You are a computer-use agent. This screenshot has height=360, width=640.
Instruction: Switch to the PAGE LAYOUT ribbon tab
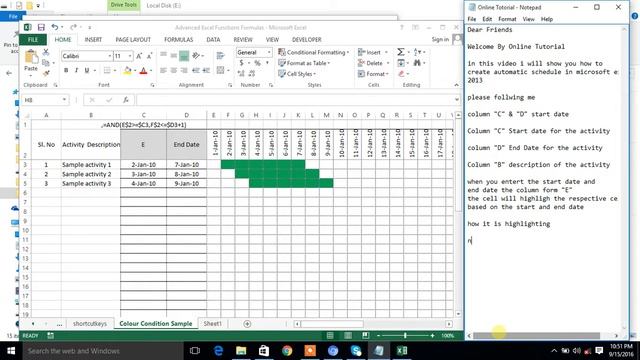click(133, 40)
